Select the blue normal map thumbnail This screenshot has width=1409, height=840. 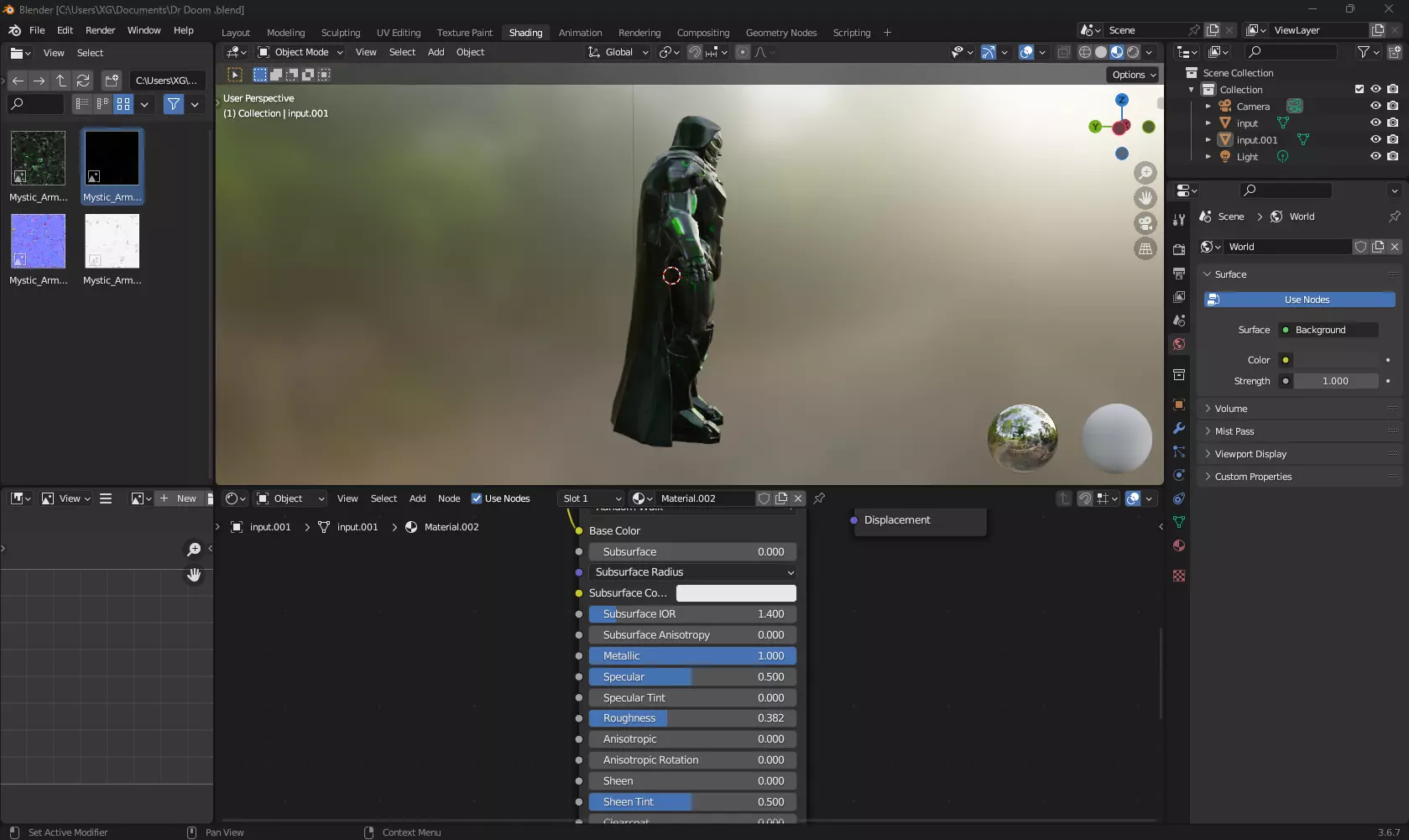[38, 242]
